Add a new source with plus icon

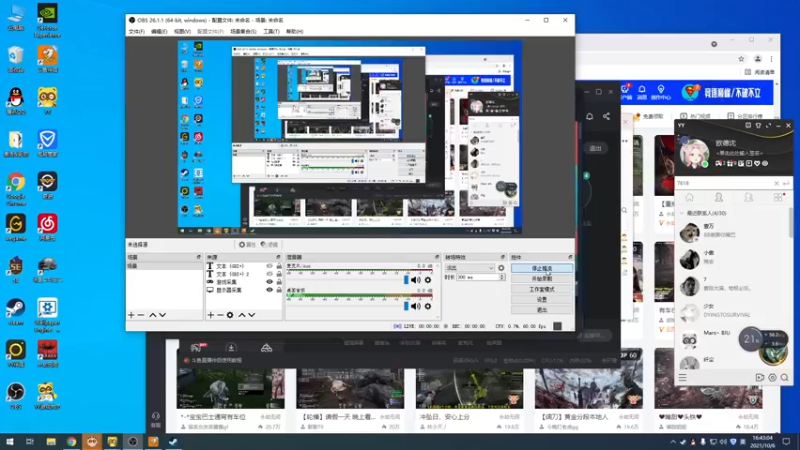click(x=211, y=315)
